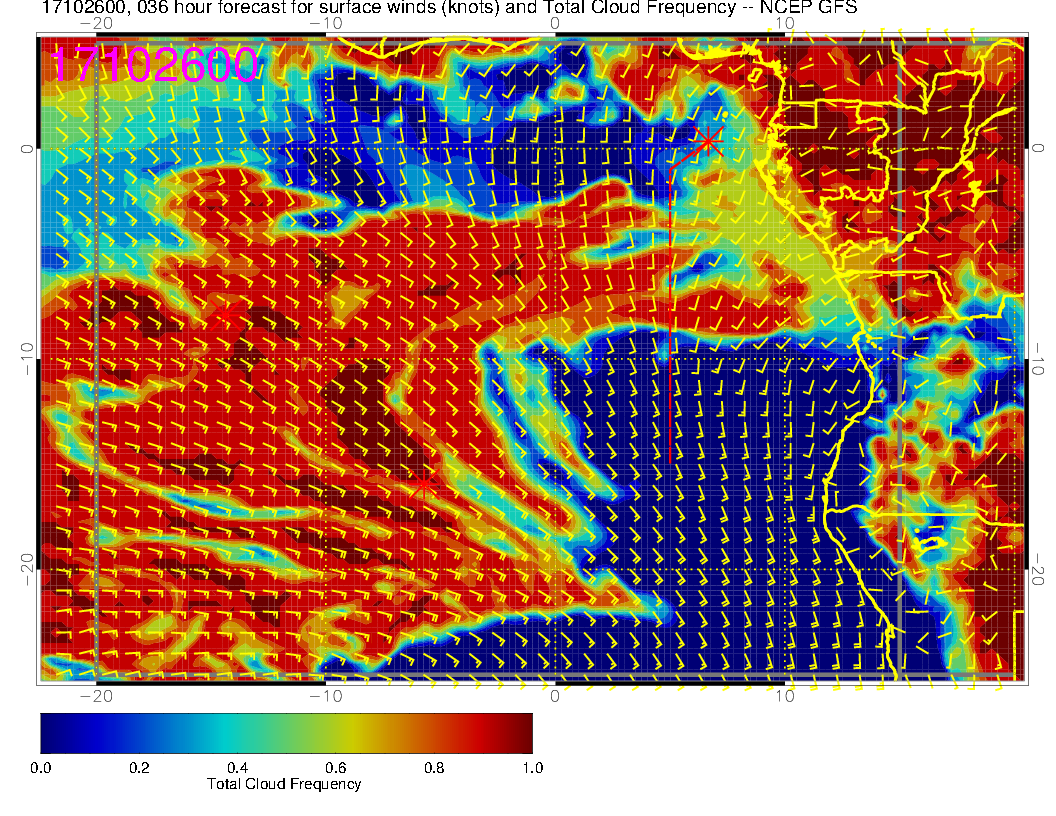1056x816 pixels.
Task: Click the -20 latitude label on the right axis
Action: (1038, 570)
